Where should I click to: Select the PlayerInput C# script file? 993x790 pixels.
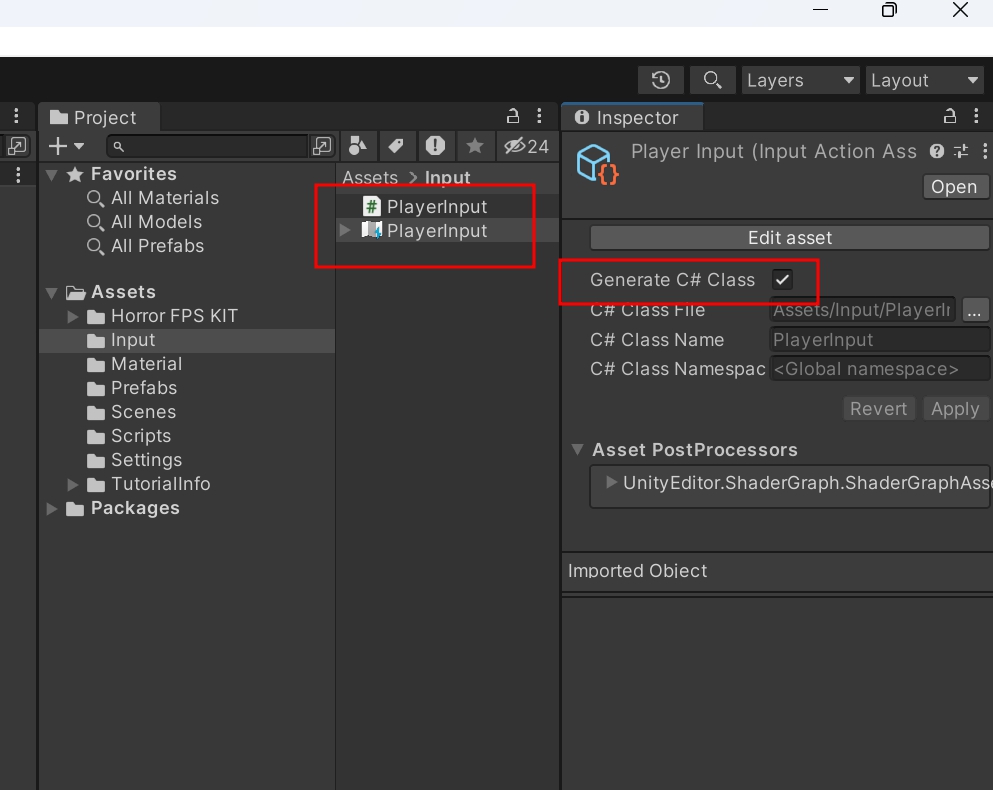click(436, 207)
